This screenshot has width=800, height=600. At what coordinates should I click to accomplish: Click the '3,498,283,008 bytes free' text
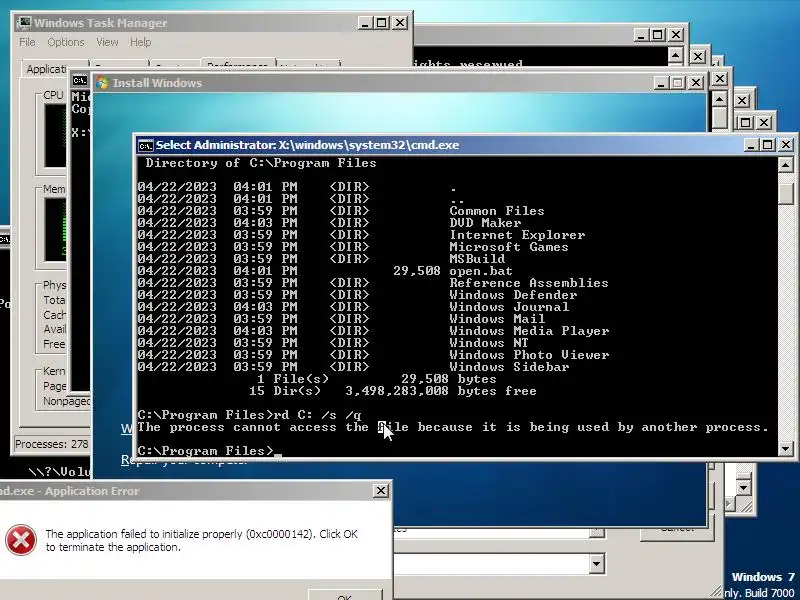[x=441, y=391]
